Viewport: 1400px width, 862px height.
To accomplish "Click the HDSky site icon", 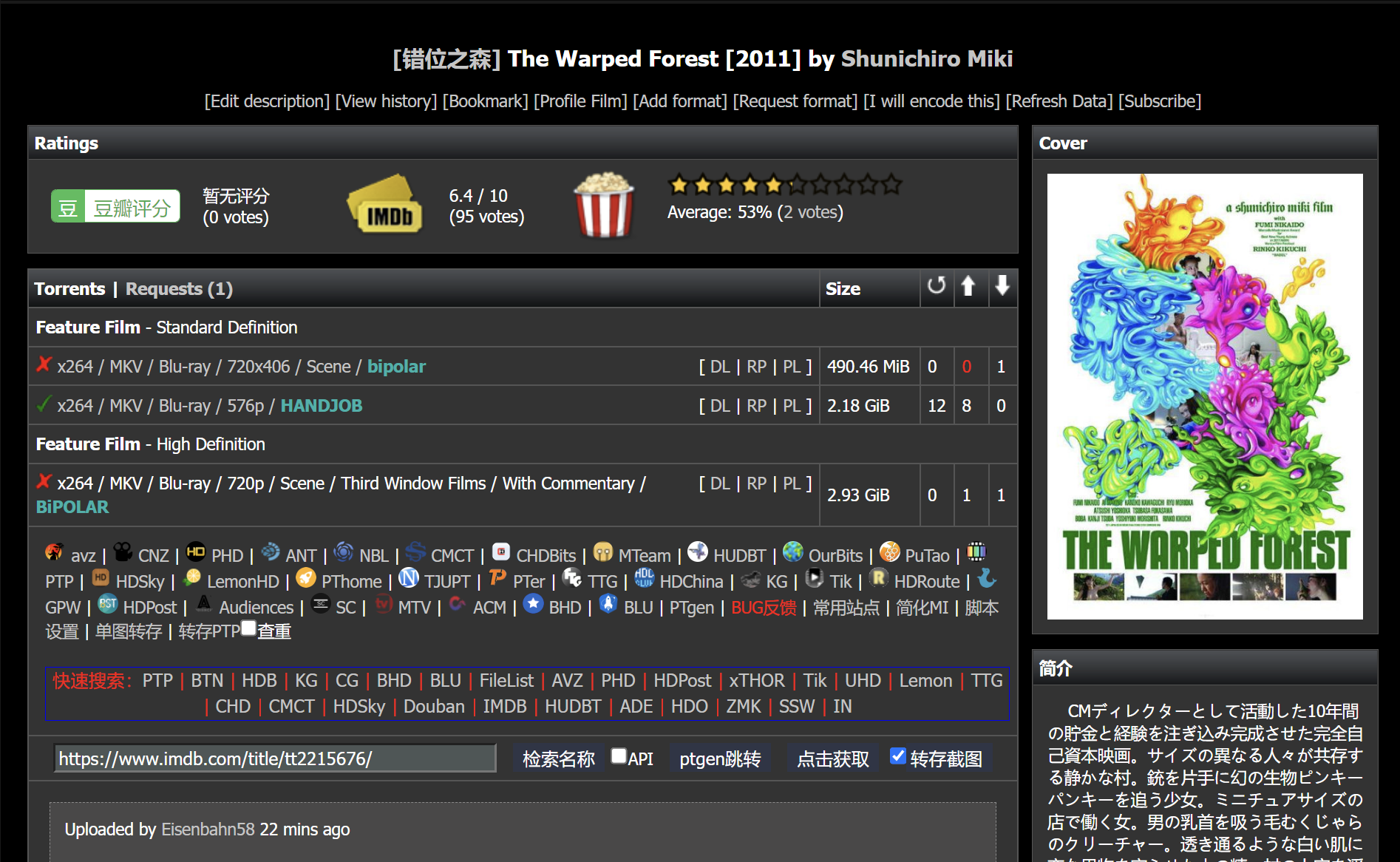I will click(101, 577).
